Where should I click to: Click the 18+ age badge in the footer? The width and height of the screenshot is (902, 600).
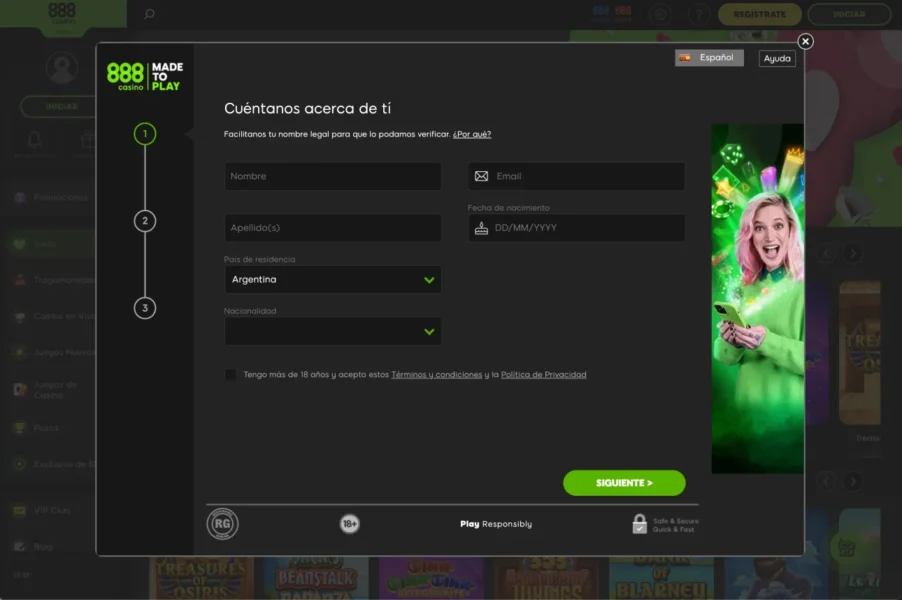point(349,523)
